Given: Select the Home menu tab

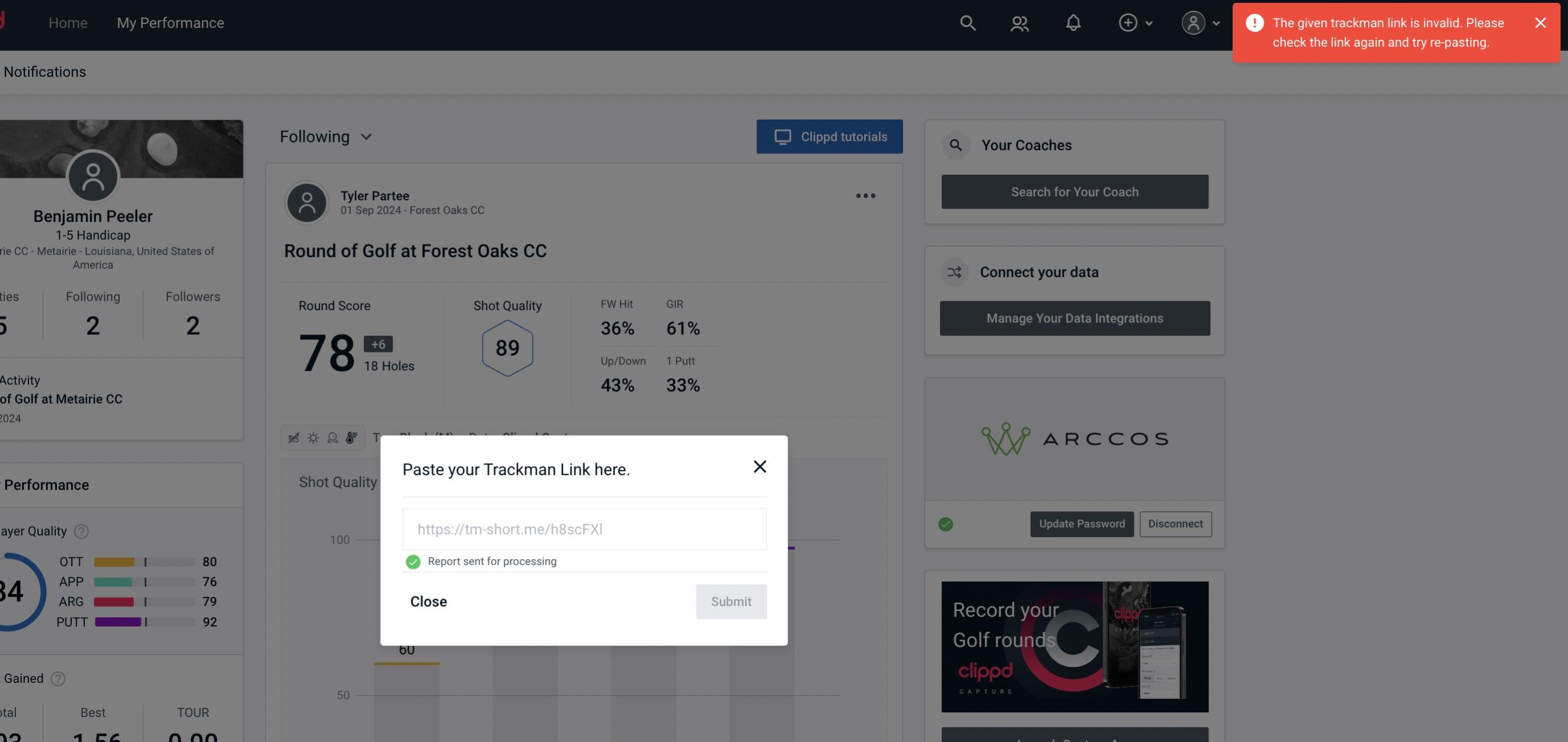Looking at the screenshot, I should [x=68, y=22].
